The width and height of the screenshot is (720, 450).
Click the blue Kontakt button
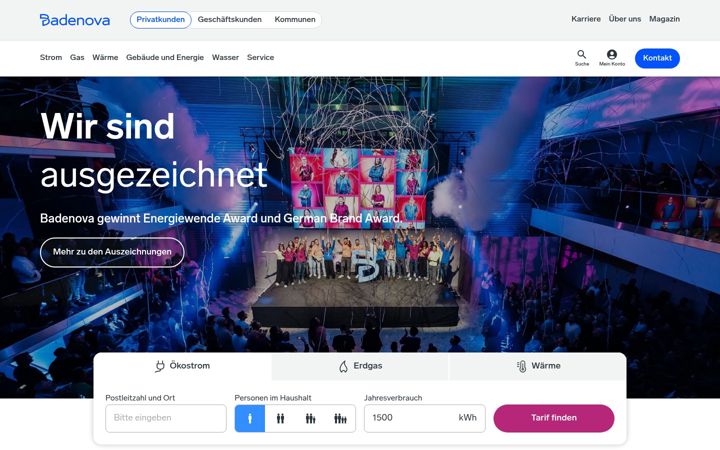click(657, 58)
